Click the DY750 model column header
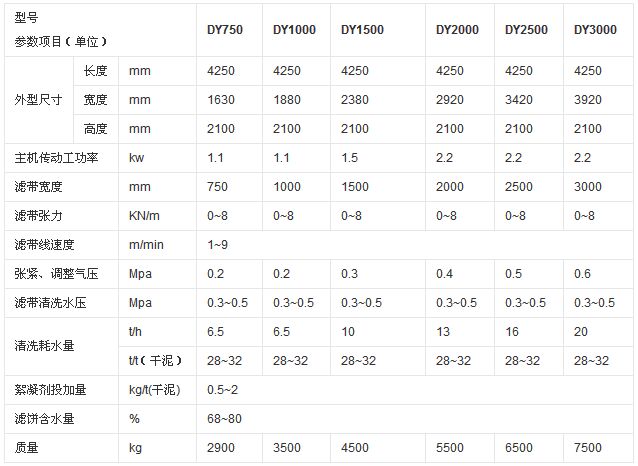 (x=226, y=30)
